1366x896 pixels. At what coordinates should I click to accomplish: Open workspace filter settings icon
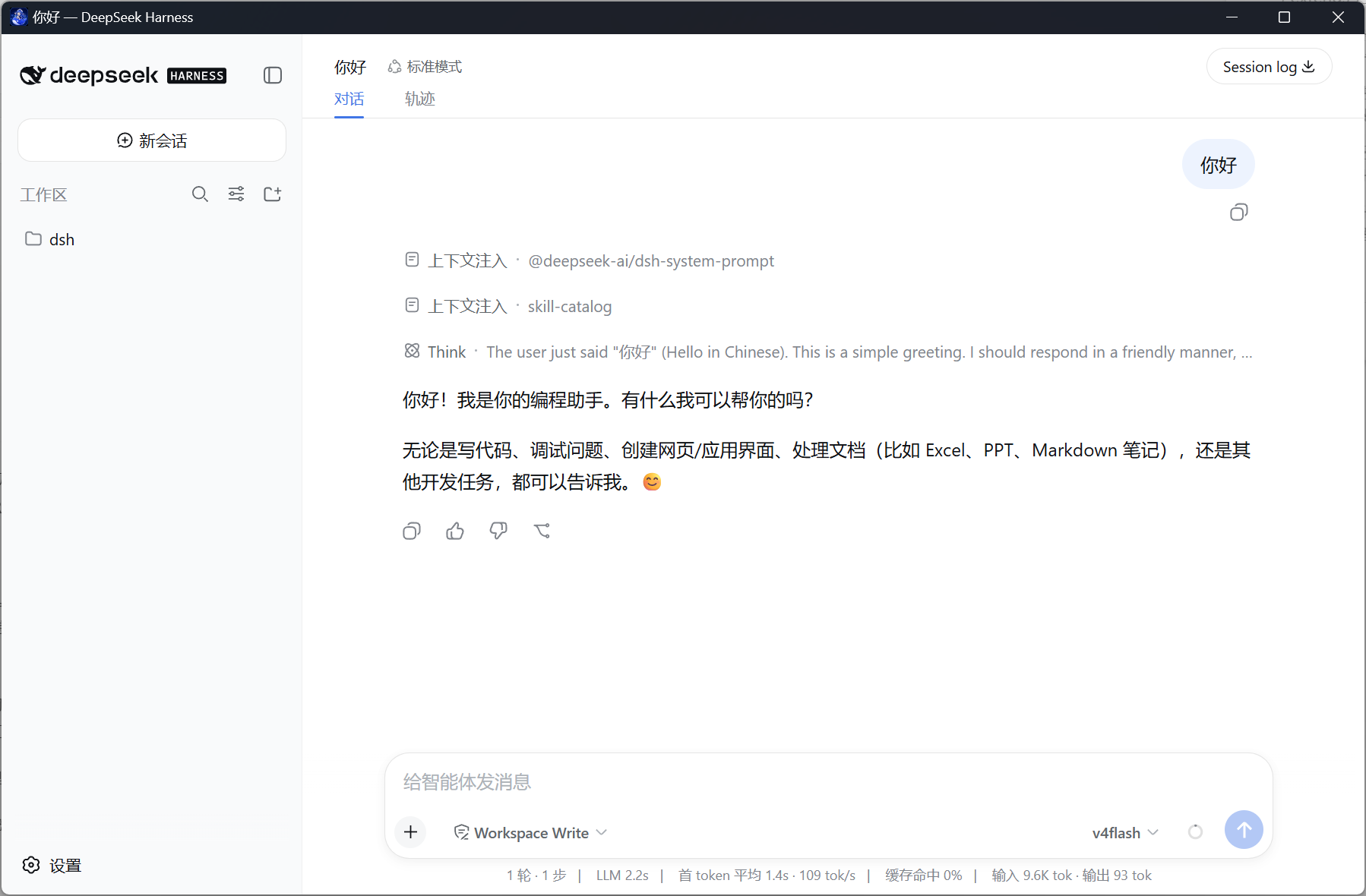236,194
